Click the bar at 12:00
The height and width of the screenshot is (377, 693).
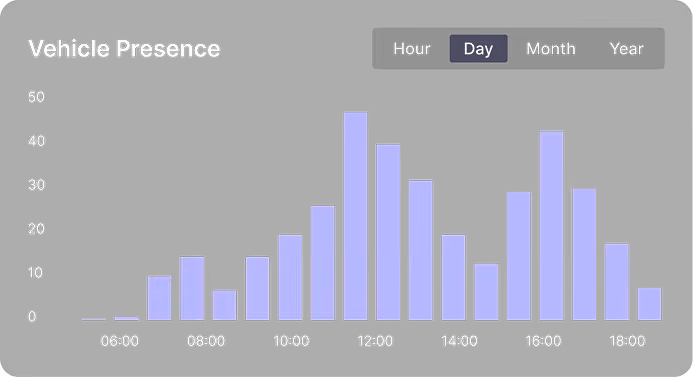(x=388, y=232)
